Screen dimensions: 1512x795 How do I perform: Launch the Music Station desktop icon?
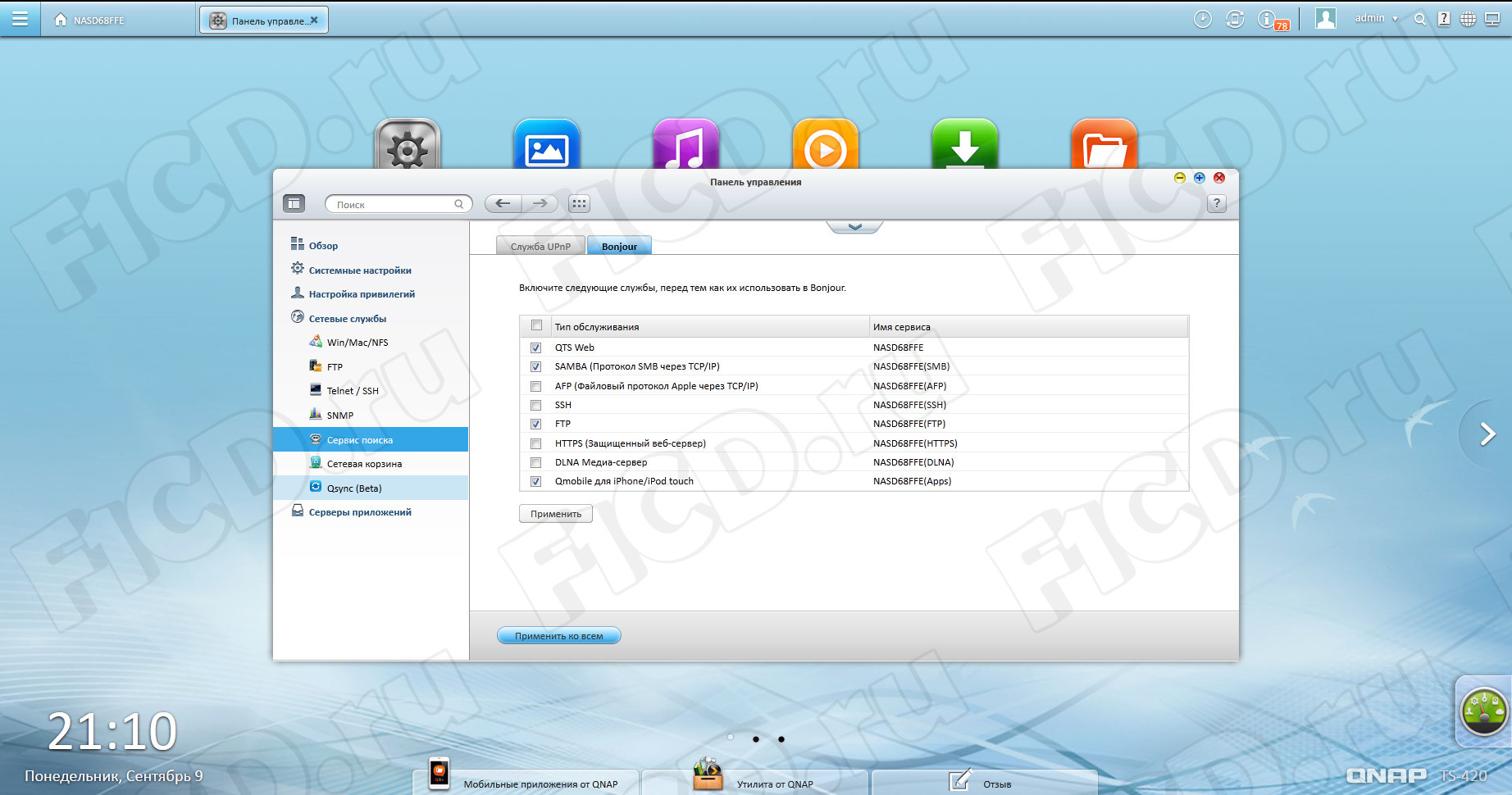[x=686, y=144]
